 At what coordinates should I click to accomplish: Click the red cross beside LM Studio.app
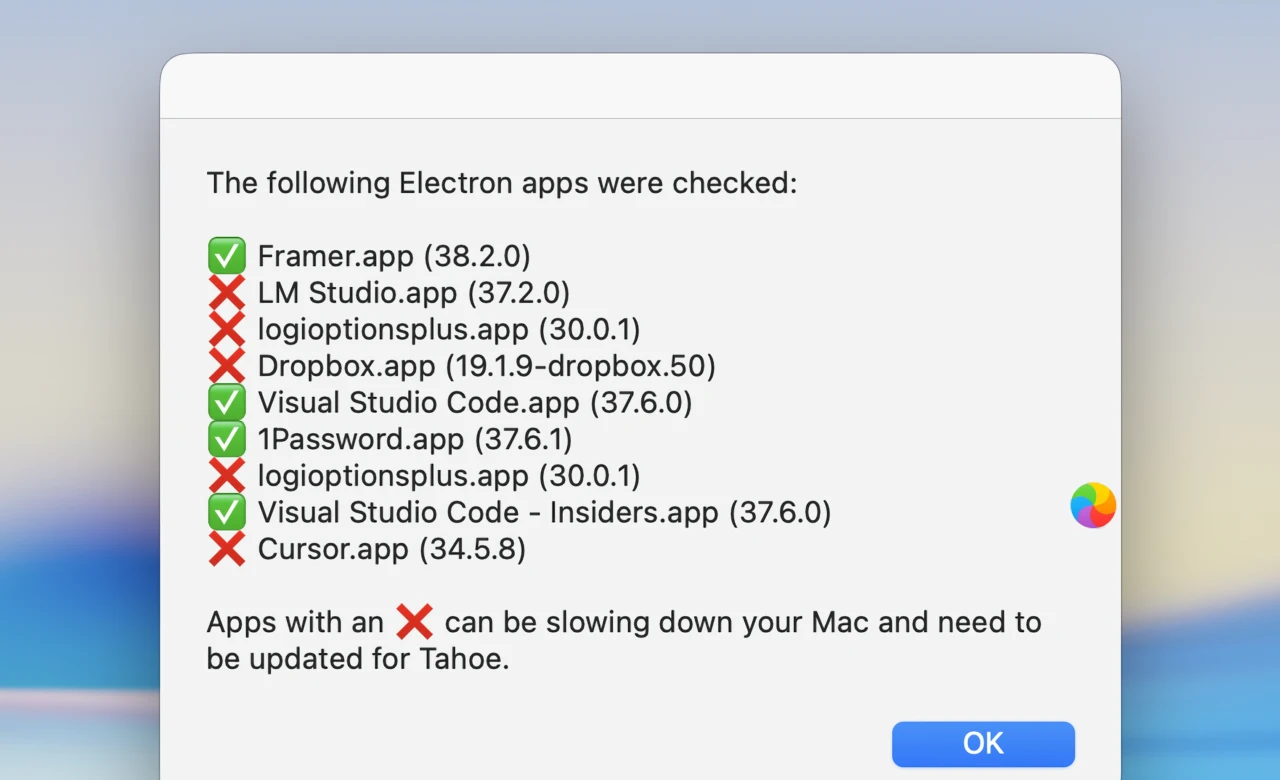click(x=227, y=293)
